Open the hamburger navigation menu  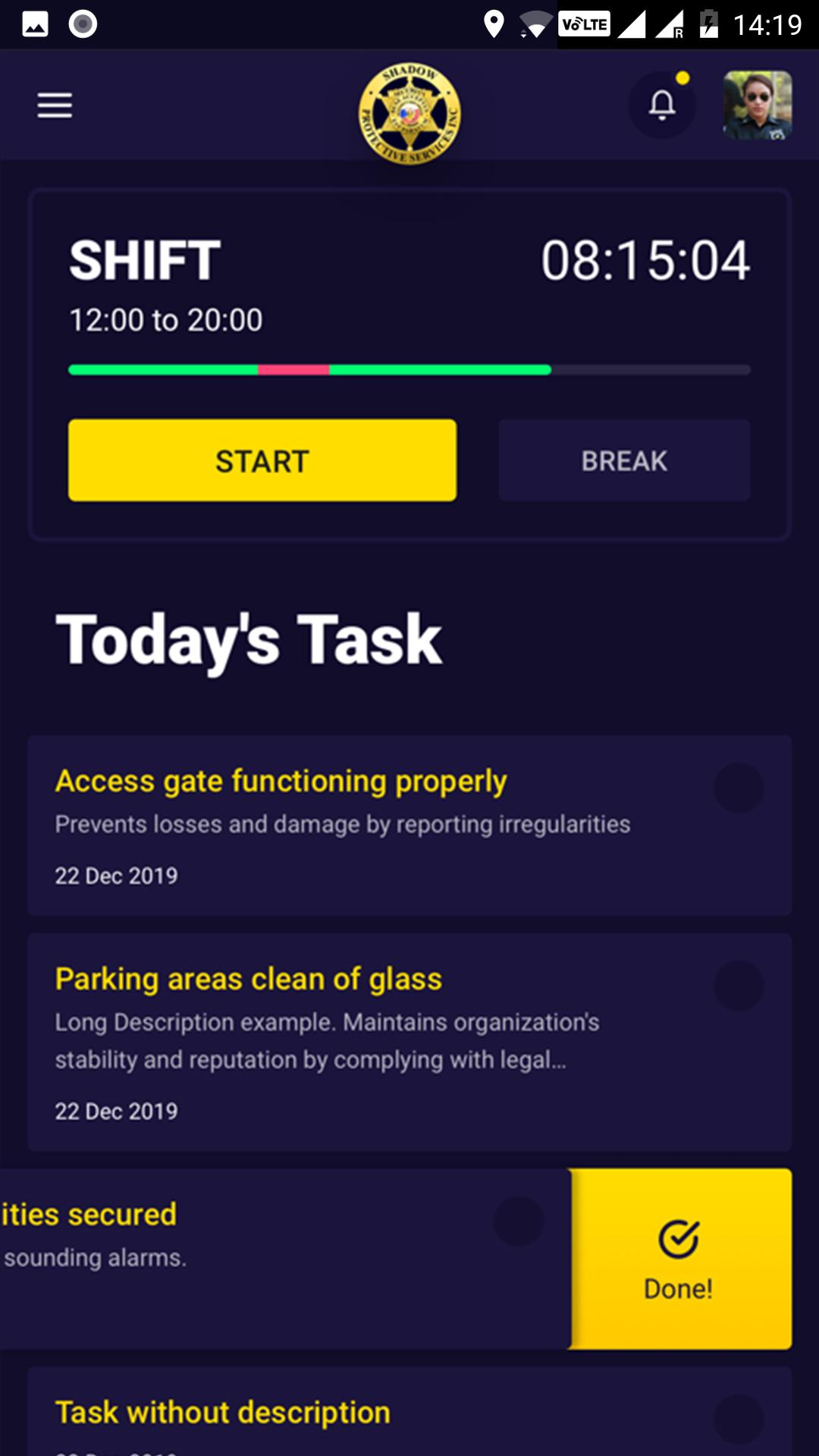click(55, 105)
